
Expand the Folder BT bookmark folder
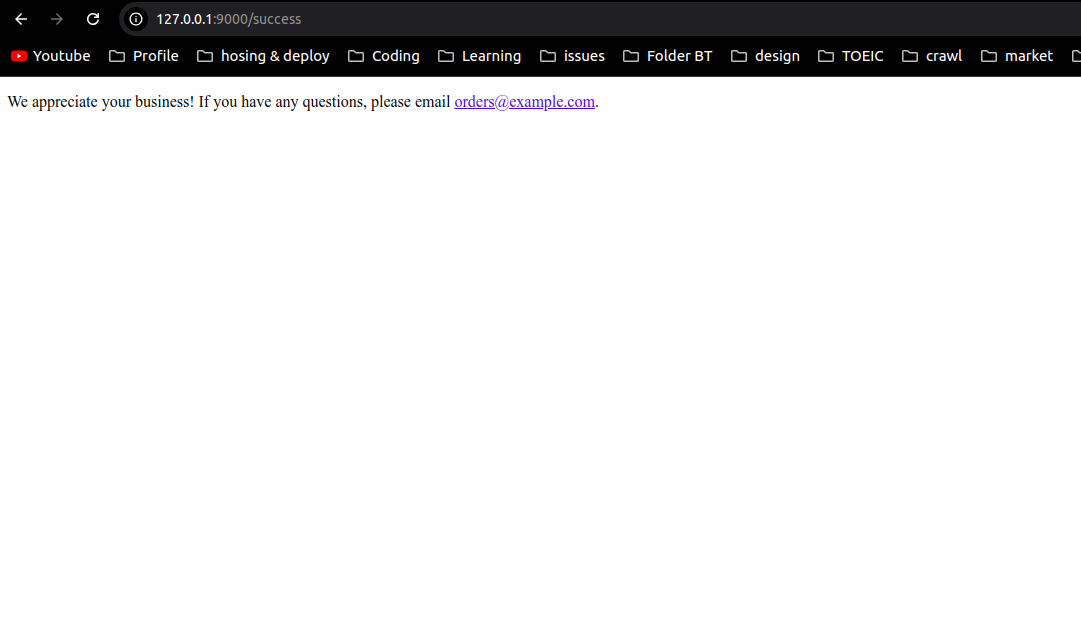[x=667, y=55]
